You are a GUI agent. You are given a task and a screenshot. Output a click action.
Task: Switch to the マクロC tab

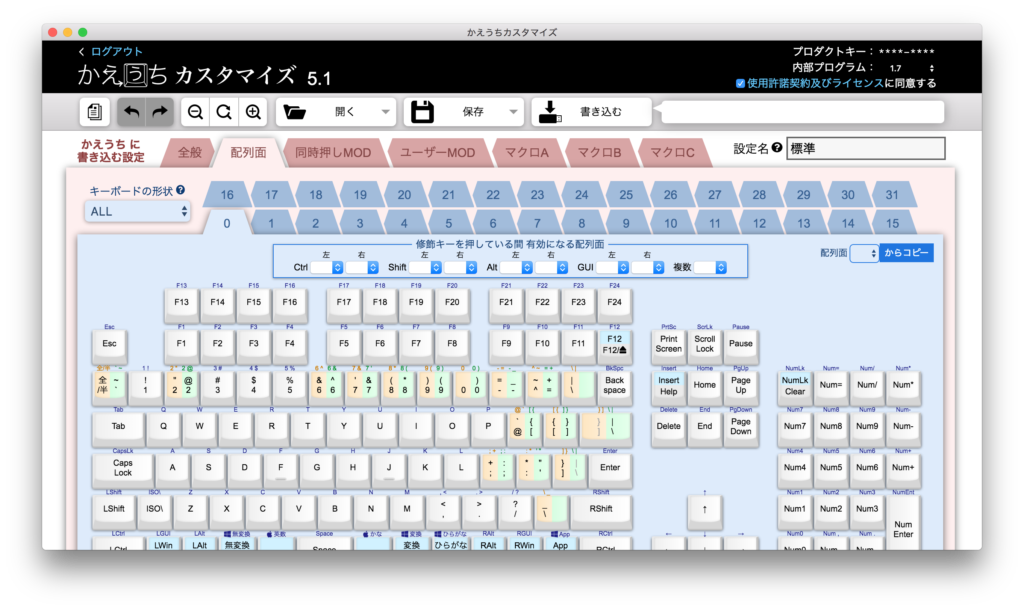click(x=672, y=152)
